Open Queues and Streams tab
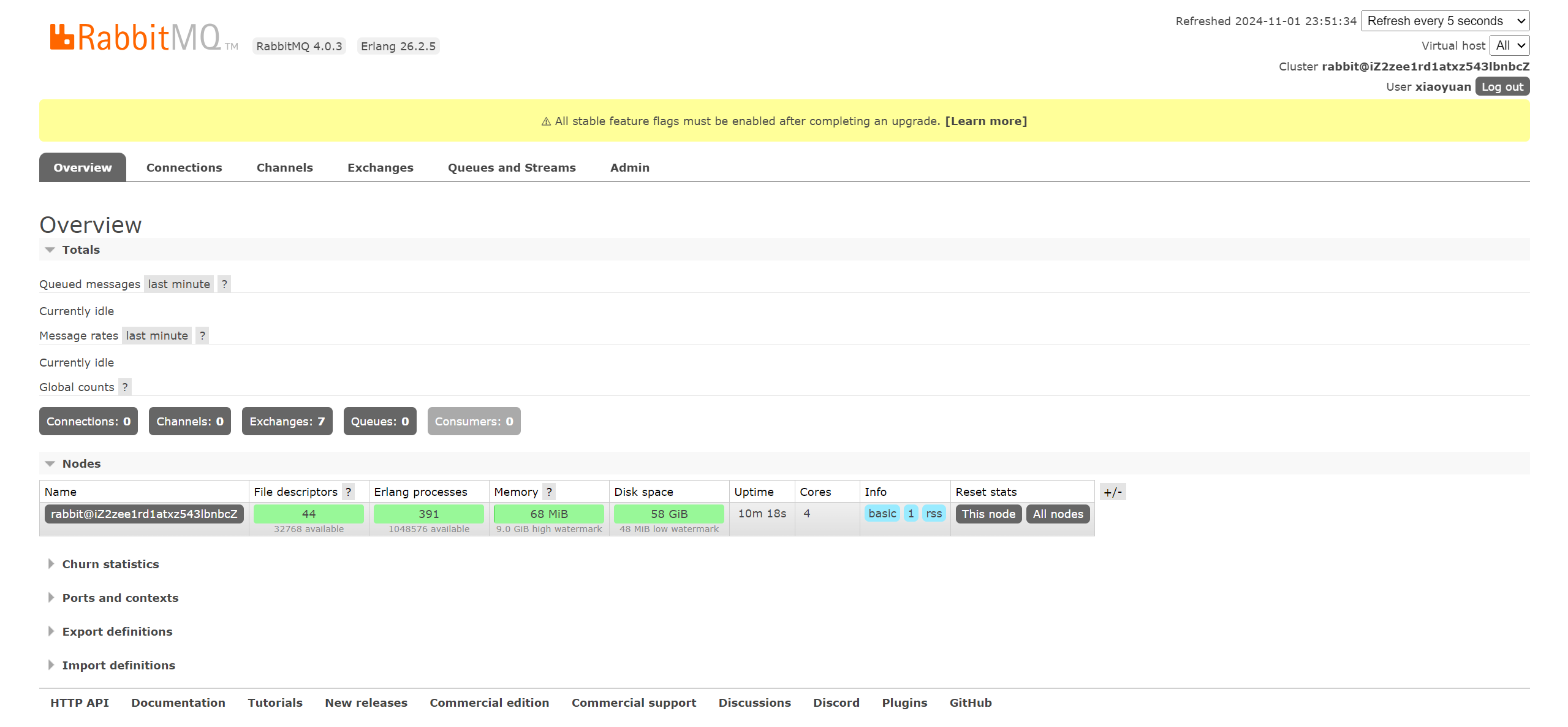The height and width of the screenshot is (727, 1568). tap(512, 167)
